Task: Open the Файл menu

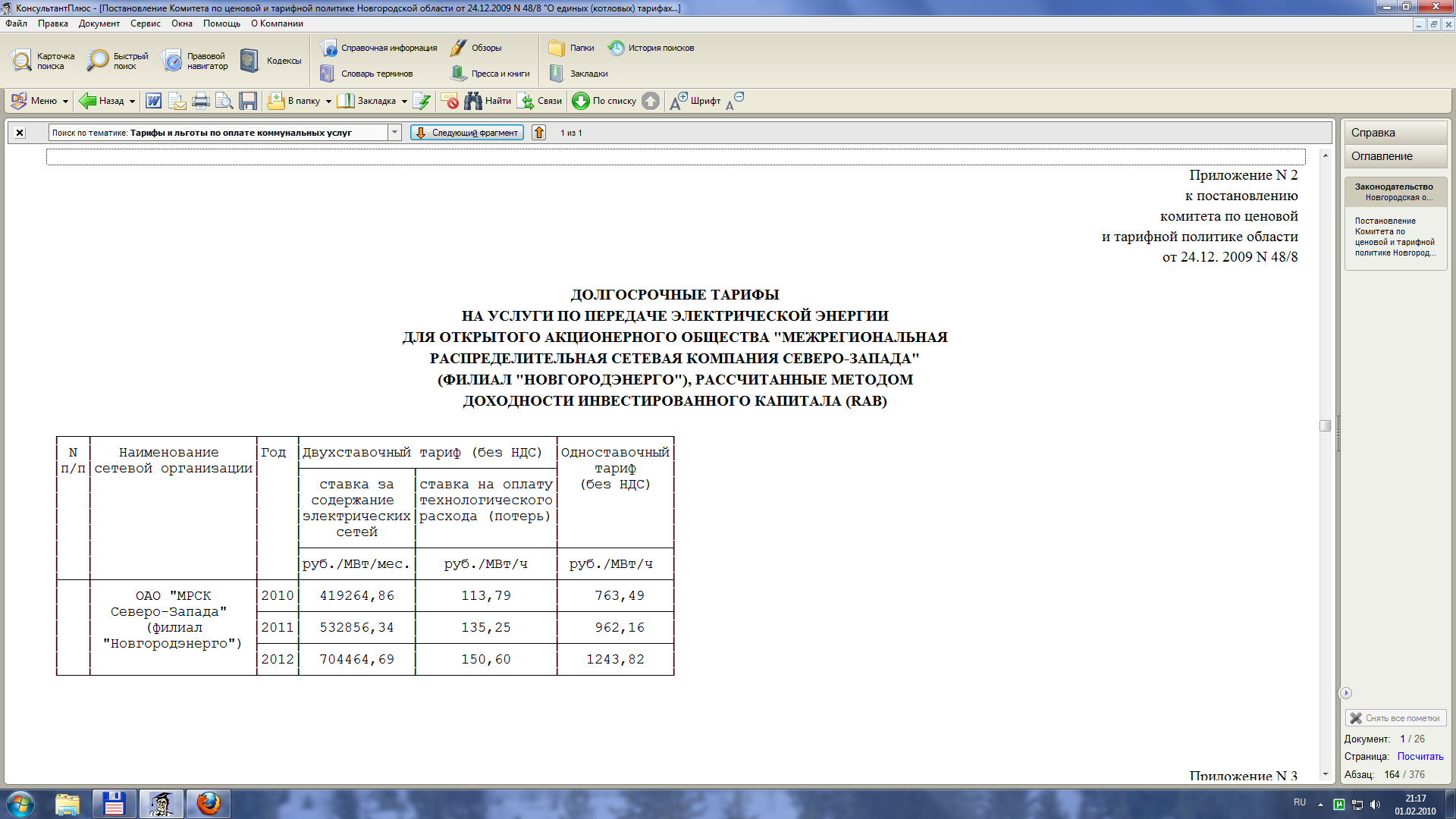Action: [x=16, y=24]
